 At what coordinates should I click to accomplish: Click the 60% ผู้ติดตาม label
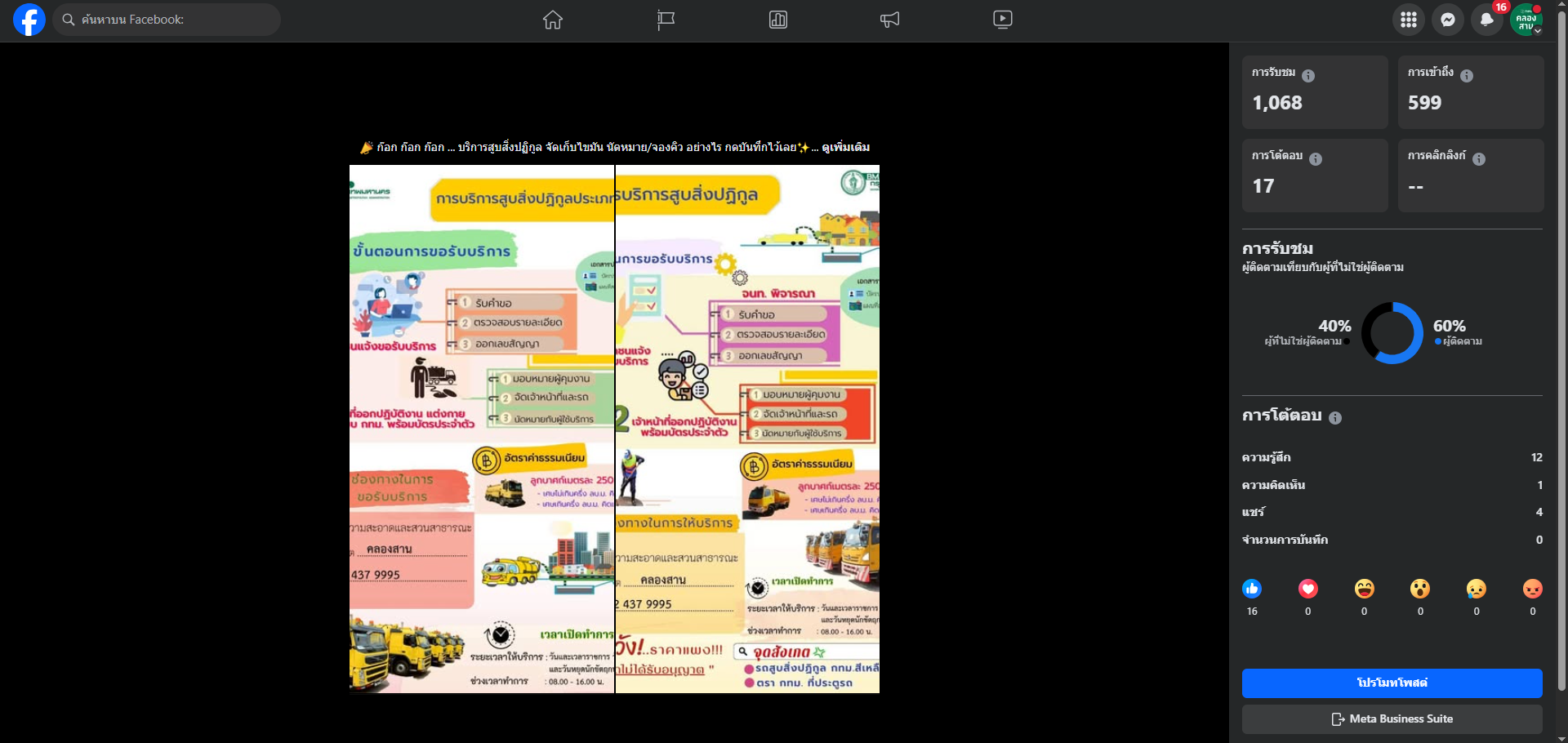(1459, 332)
